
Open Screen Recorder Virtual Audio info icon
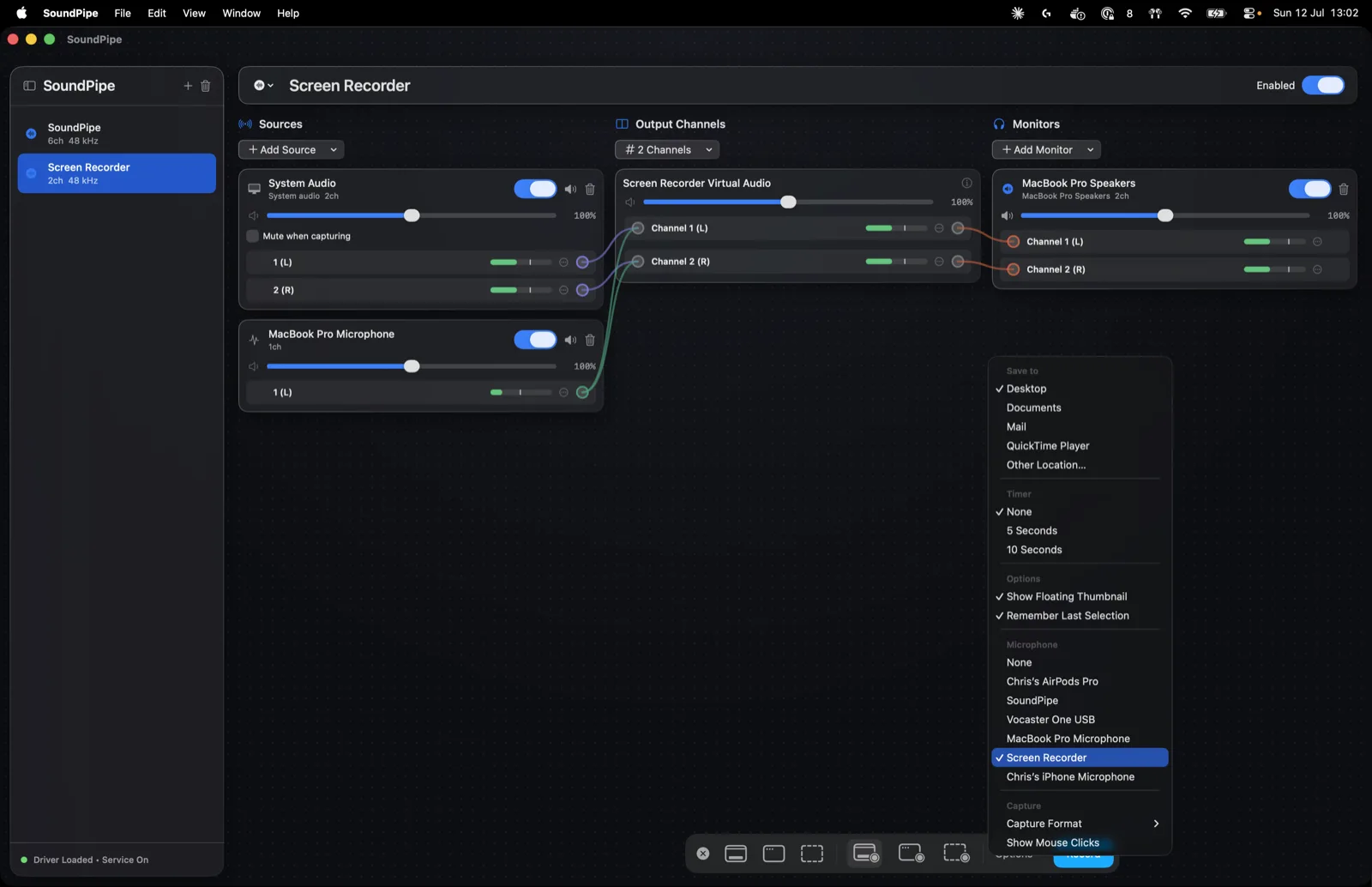(966, 183)
